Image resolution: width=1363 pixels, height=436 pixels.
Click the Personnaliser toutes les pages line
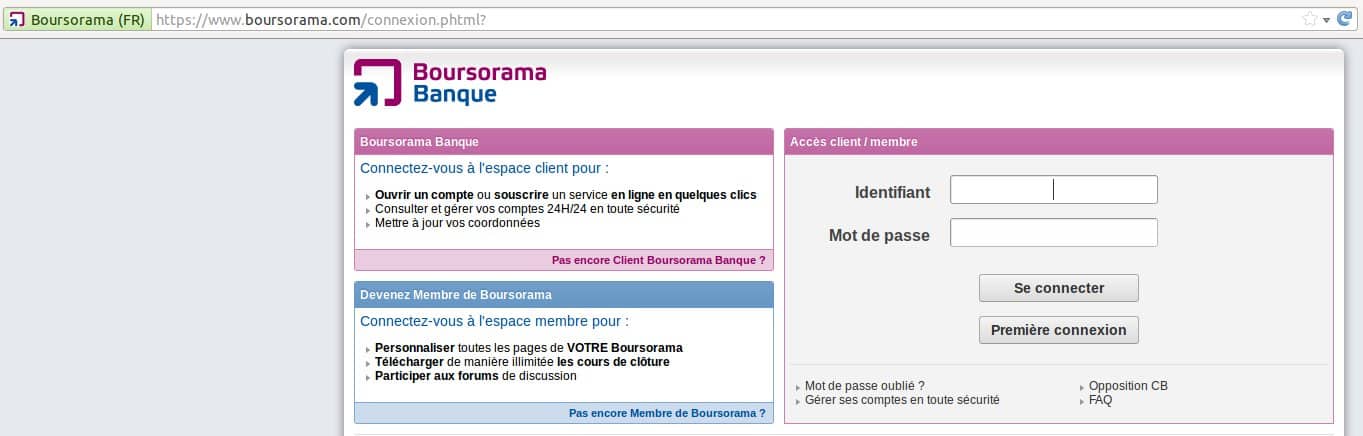click(529, 348)
